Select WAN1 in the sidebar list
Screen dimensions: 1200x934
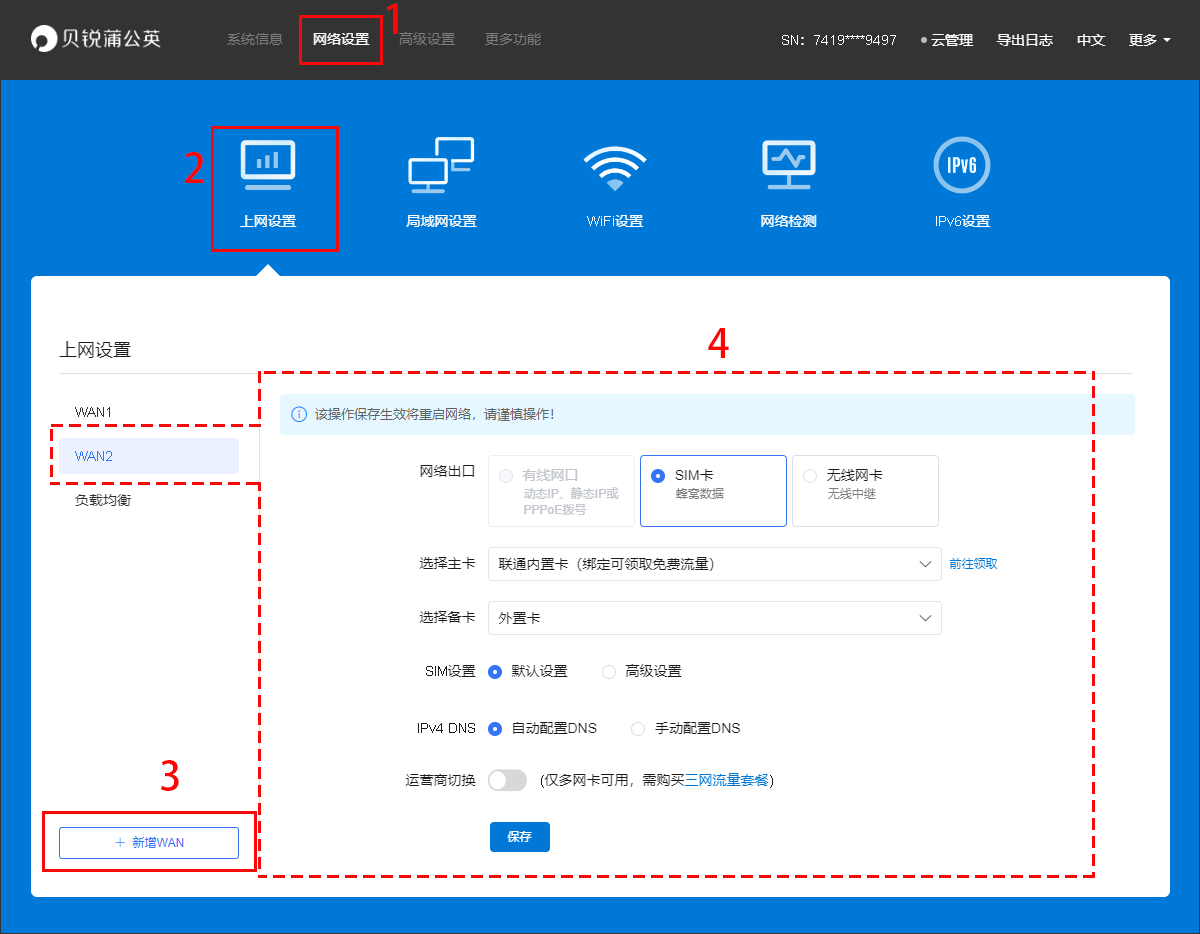[x=94, y=412]
